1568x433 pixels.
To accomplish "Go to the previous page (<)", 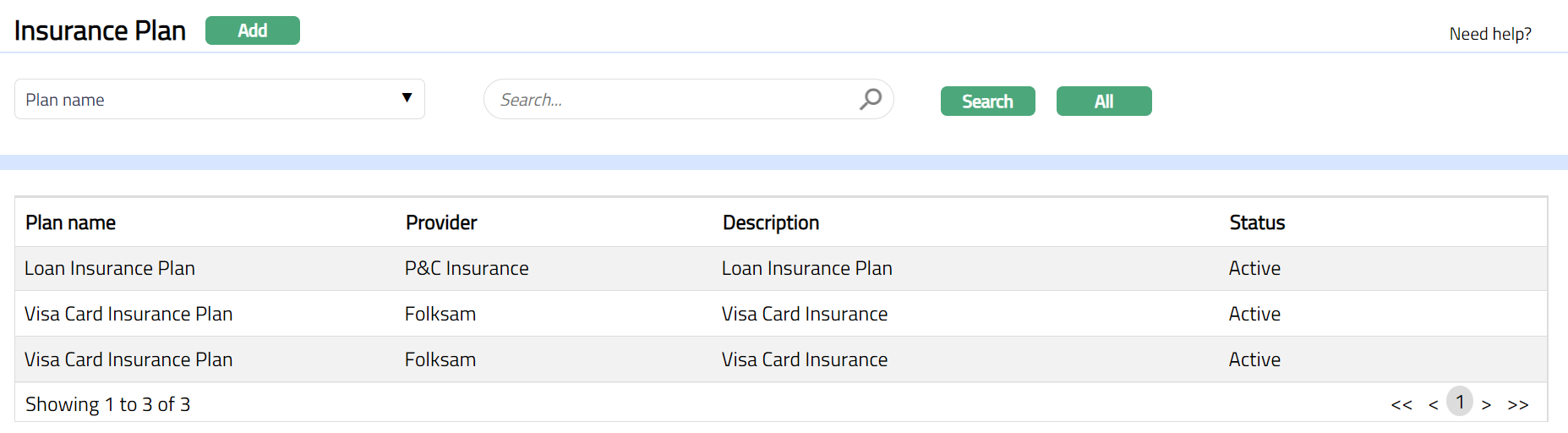I will (x=1433, y=405).
